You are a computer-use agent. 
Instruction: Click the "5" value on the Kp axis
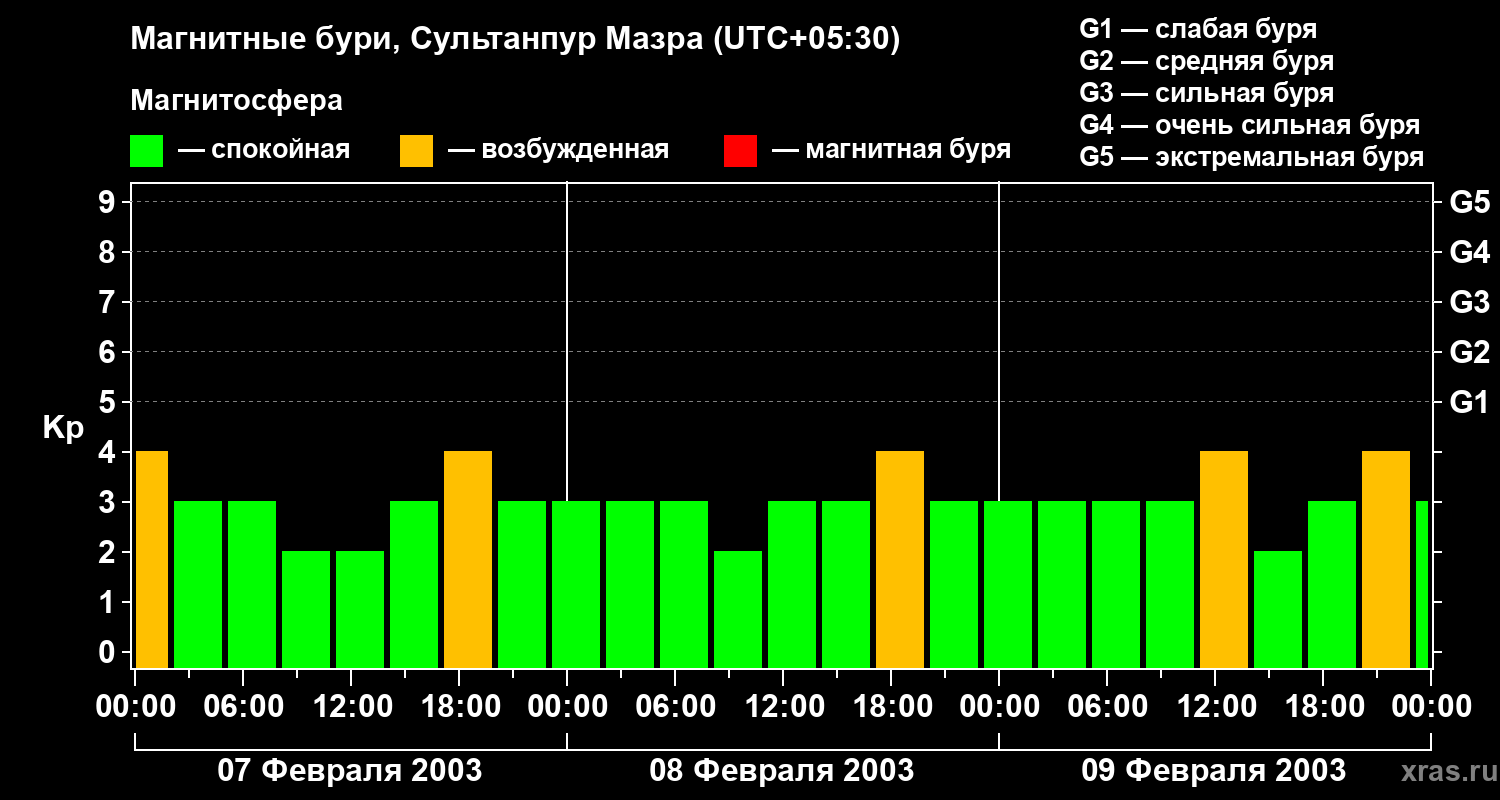click(109, 402)
